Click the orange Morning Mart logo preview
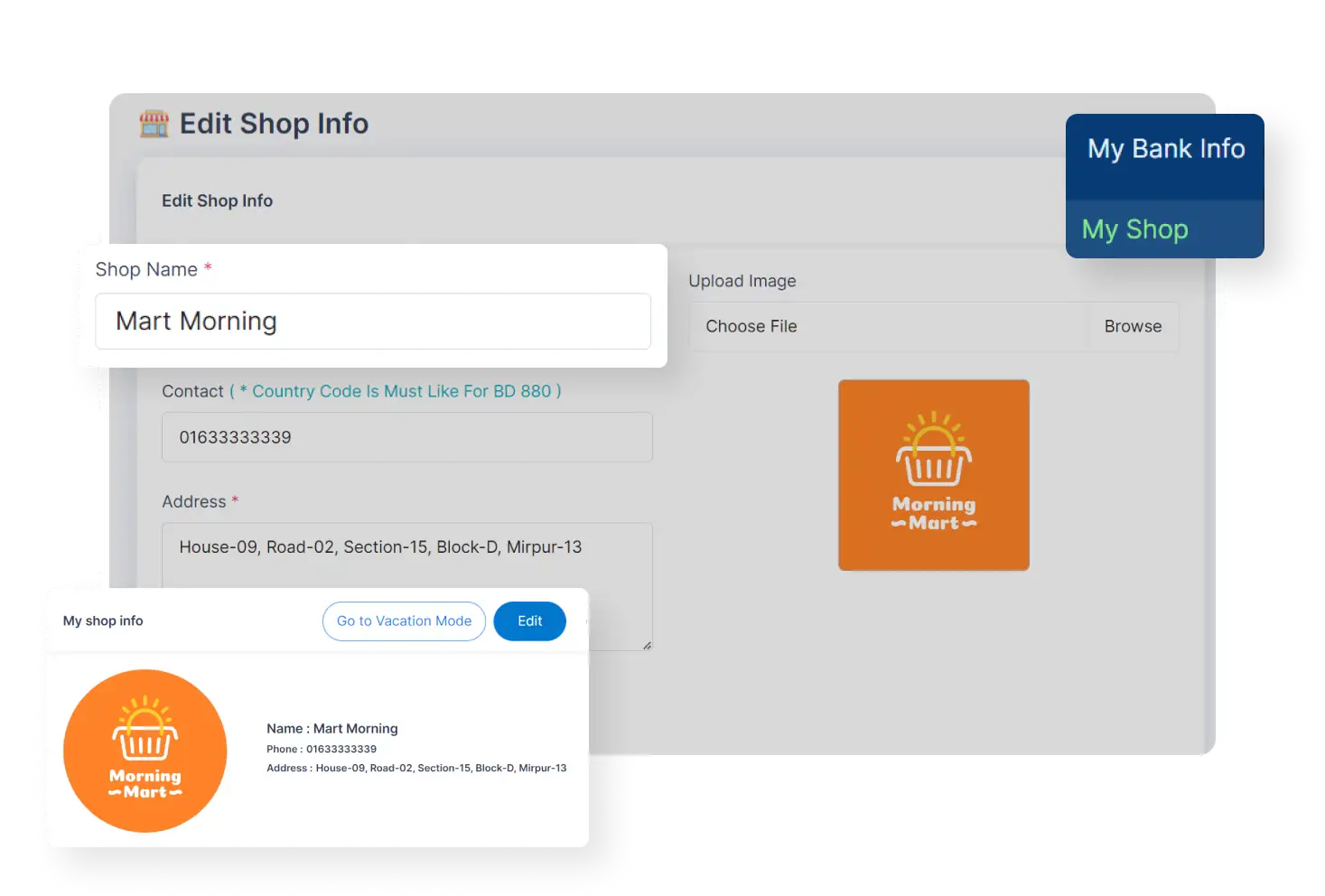The image size is (1325, 896). [933, 474]
